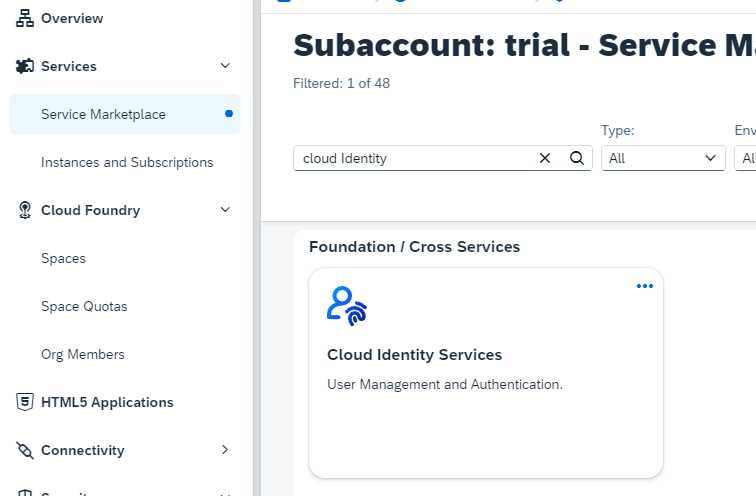
Task: Clear the search field with the X icon
Action: coord(545,158)
